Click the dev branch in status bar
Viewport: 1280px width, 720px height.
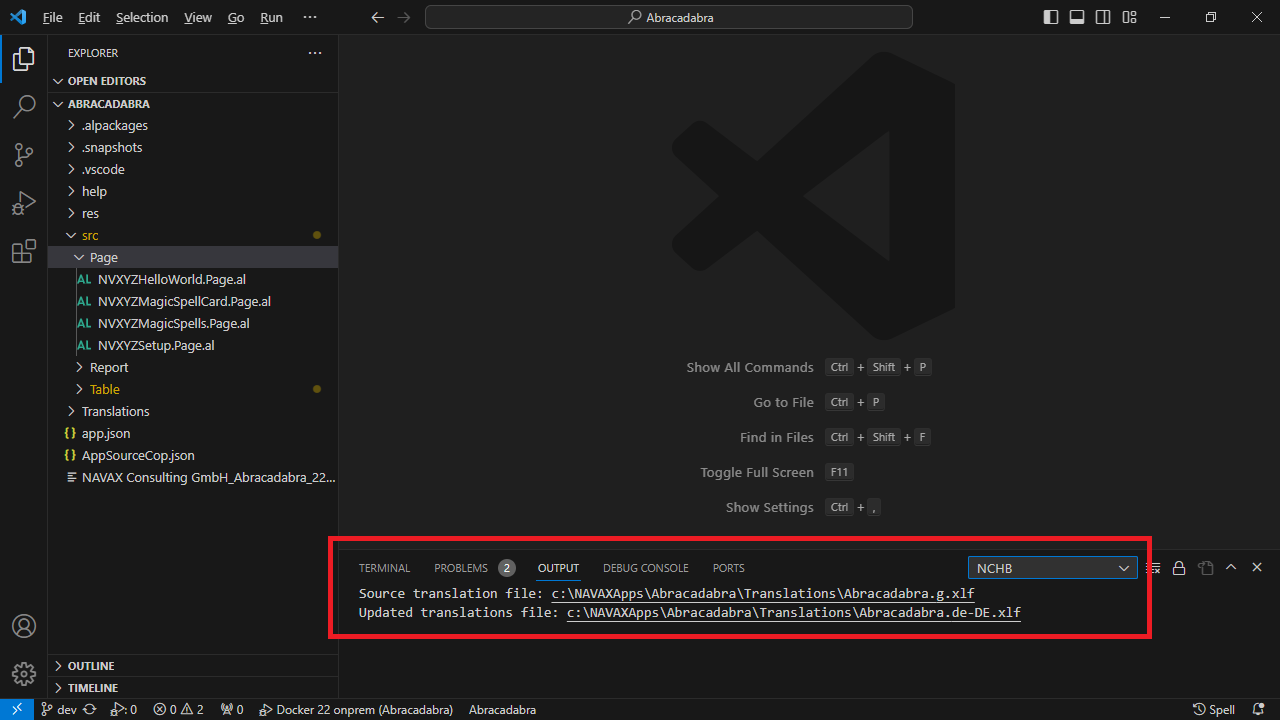(58, 709)
